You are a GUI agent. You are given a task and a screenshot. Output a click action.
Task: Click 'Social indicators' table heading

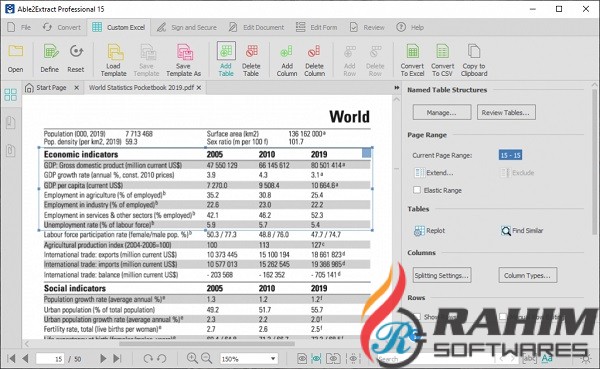click(x=75, y=288)
